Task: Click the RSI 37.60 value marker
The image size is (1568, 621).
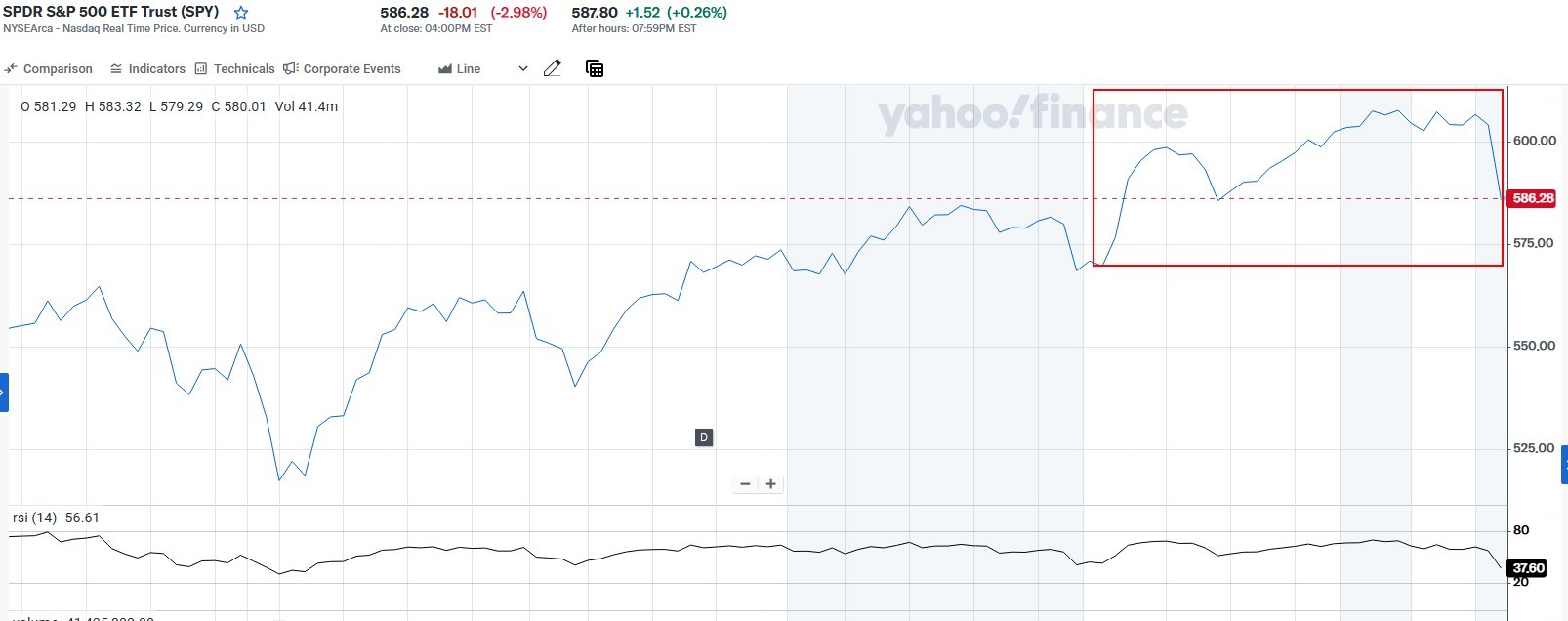Action: pyautogui.click(x=1528, y=567)
